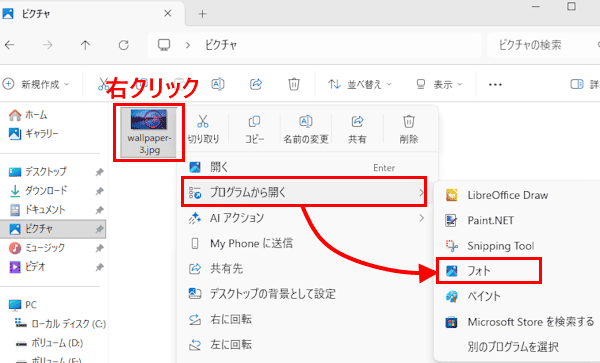Click the Delete icon in context menu

click(x=409, y=122)
